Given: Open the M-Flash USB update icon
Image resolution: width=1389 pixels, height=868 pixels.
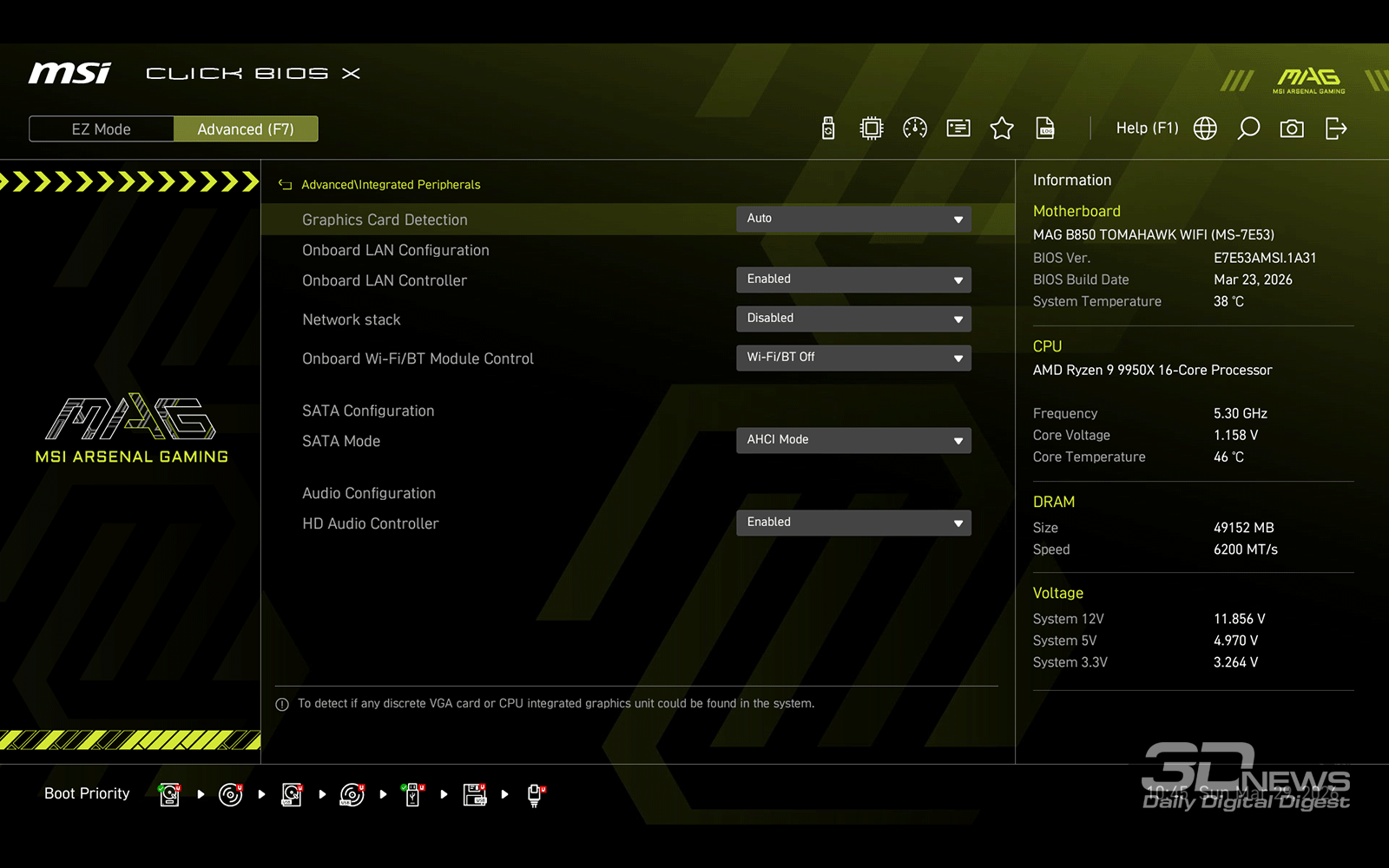Looking at the screenshot, I should click(x=828, y=128).
